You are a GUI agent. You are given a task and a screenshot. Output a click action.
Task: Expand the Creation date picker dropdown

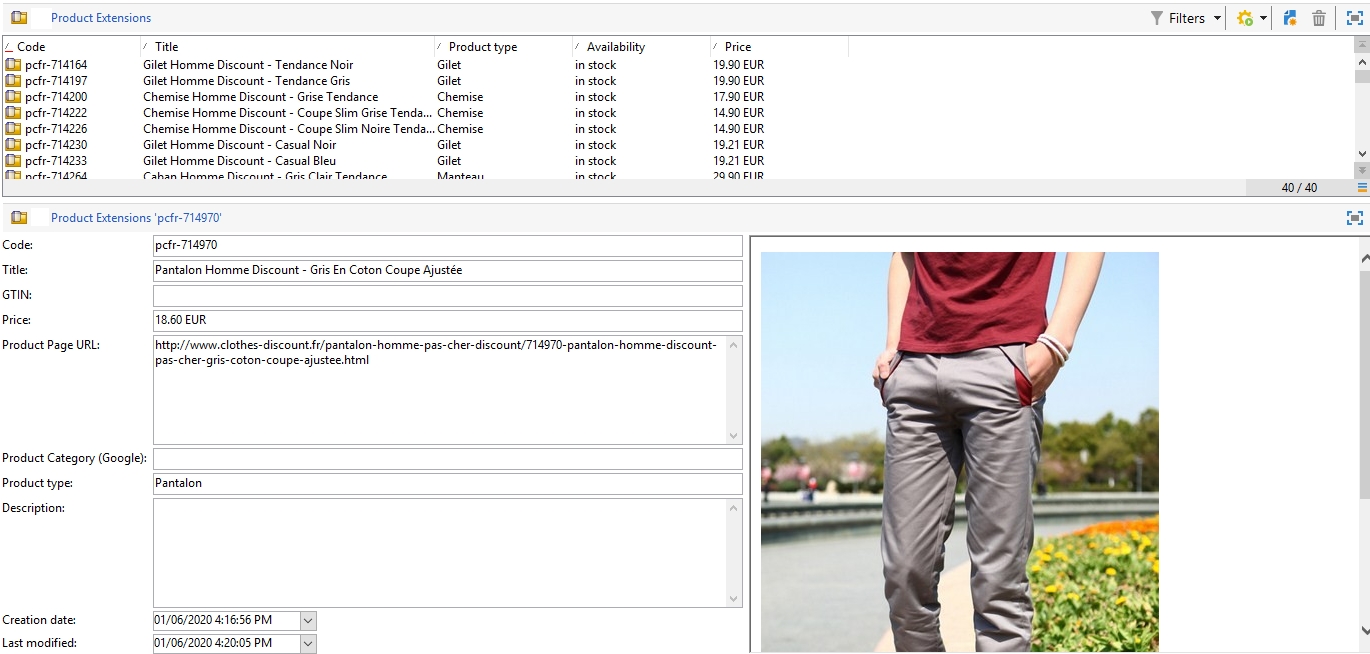[308, 621]
